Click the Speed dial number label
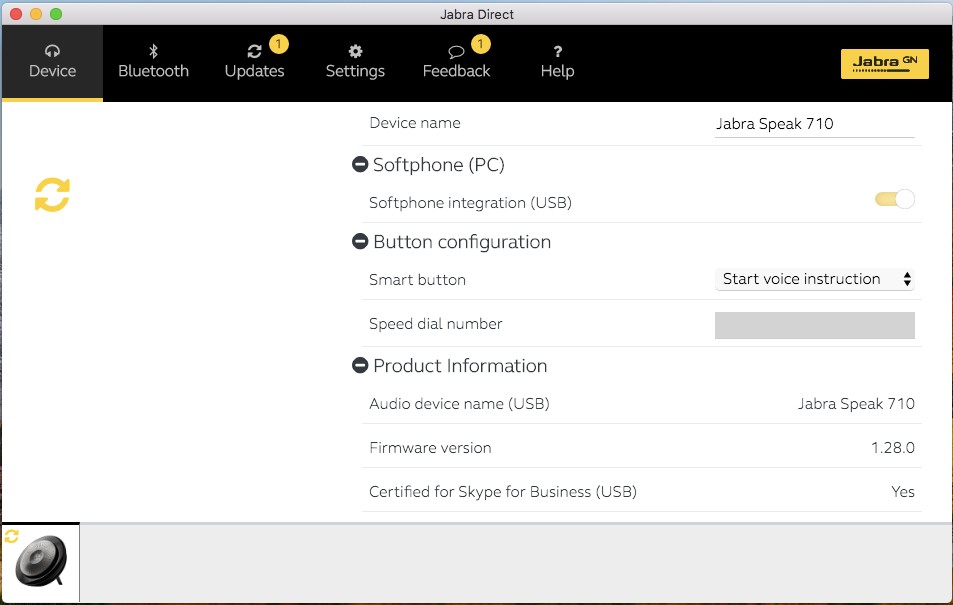953x605 pixels. tap(436, 323)
